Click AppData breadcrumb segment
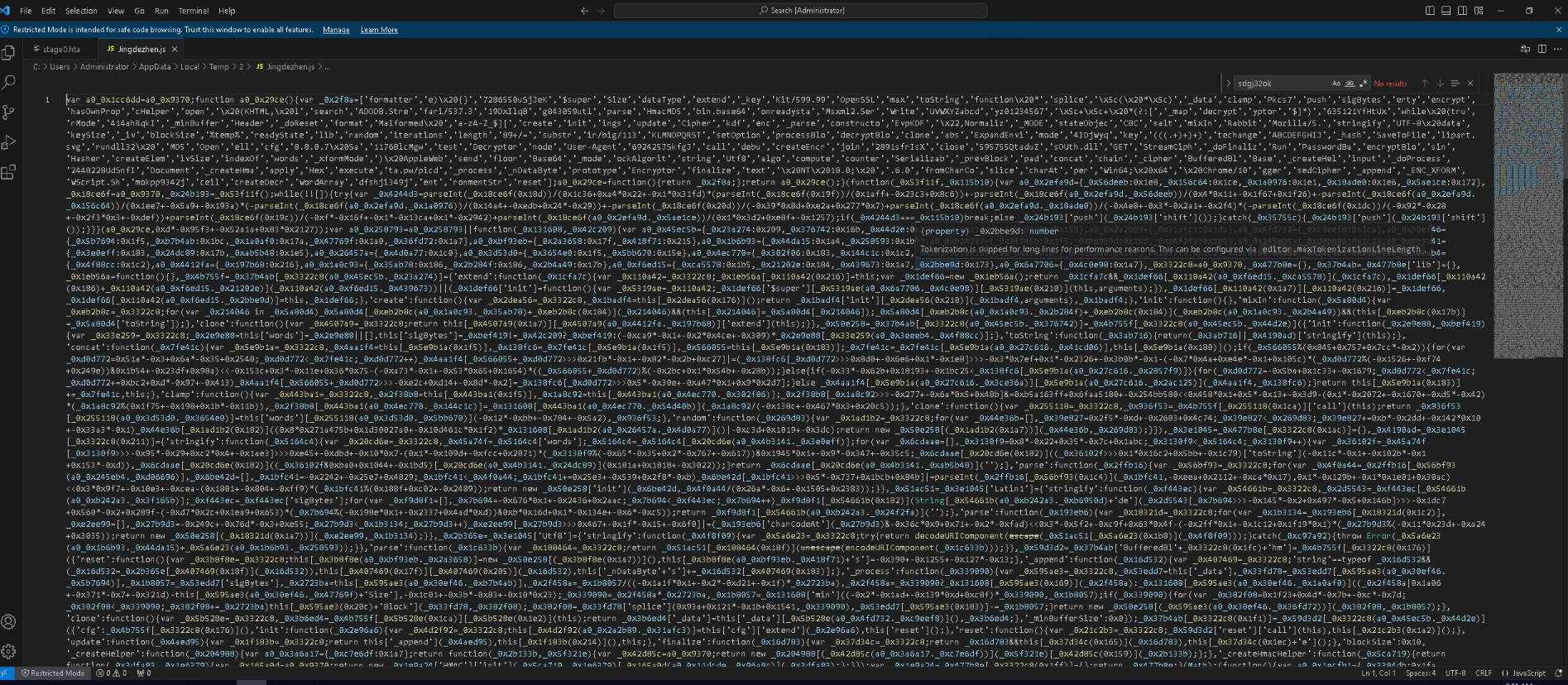This screenshot has width=1568, height=685. pos(155,67)
